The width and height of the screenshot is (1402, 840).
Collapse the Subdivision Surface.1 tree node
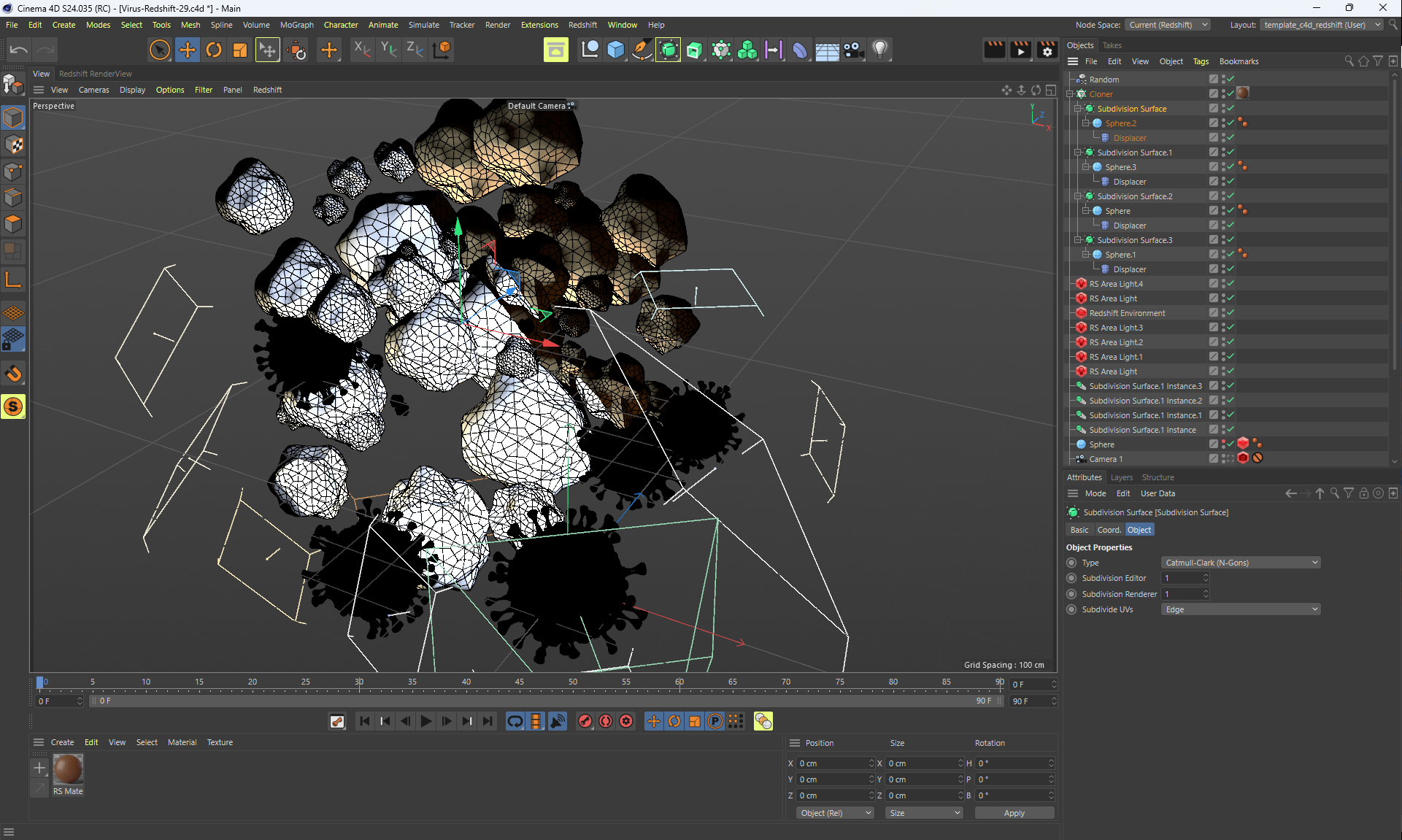click(x=1078, y=153)
